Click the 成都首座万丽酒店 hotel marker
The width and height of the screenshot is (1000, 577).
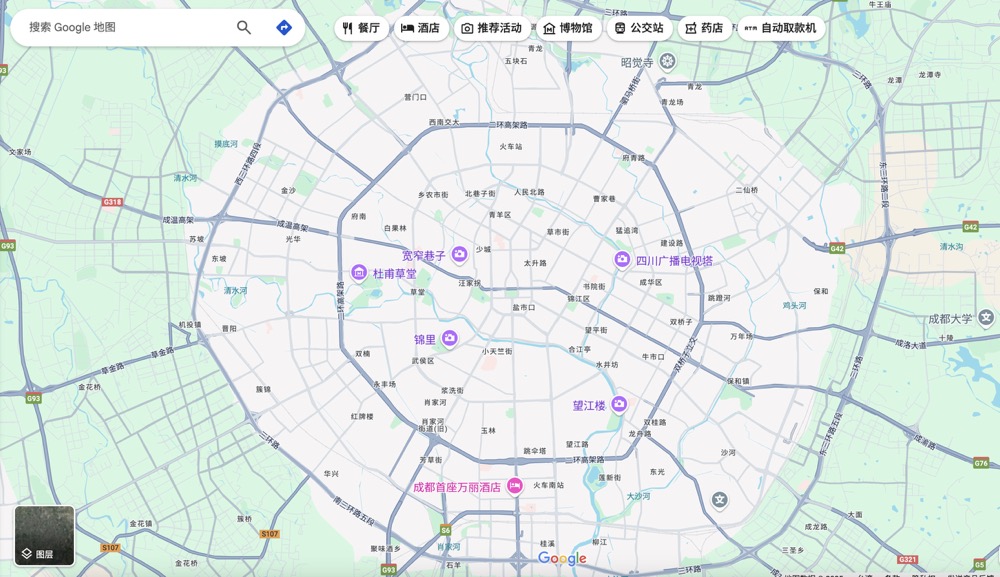tap(515, 486)
